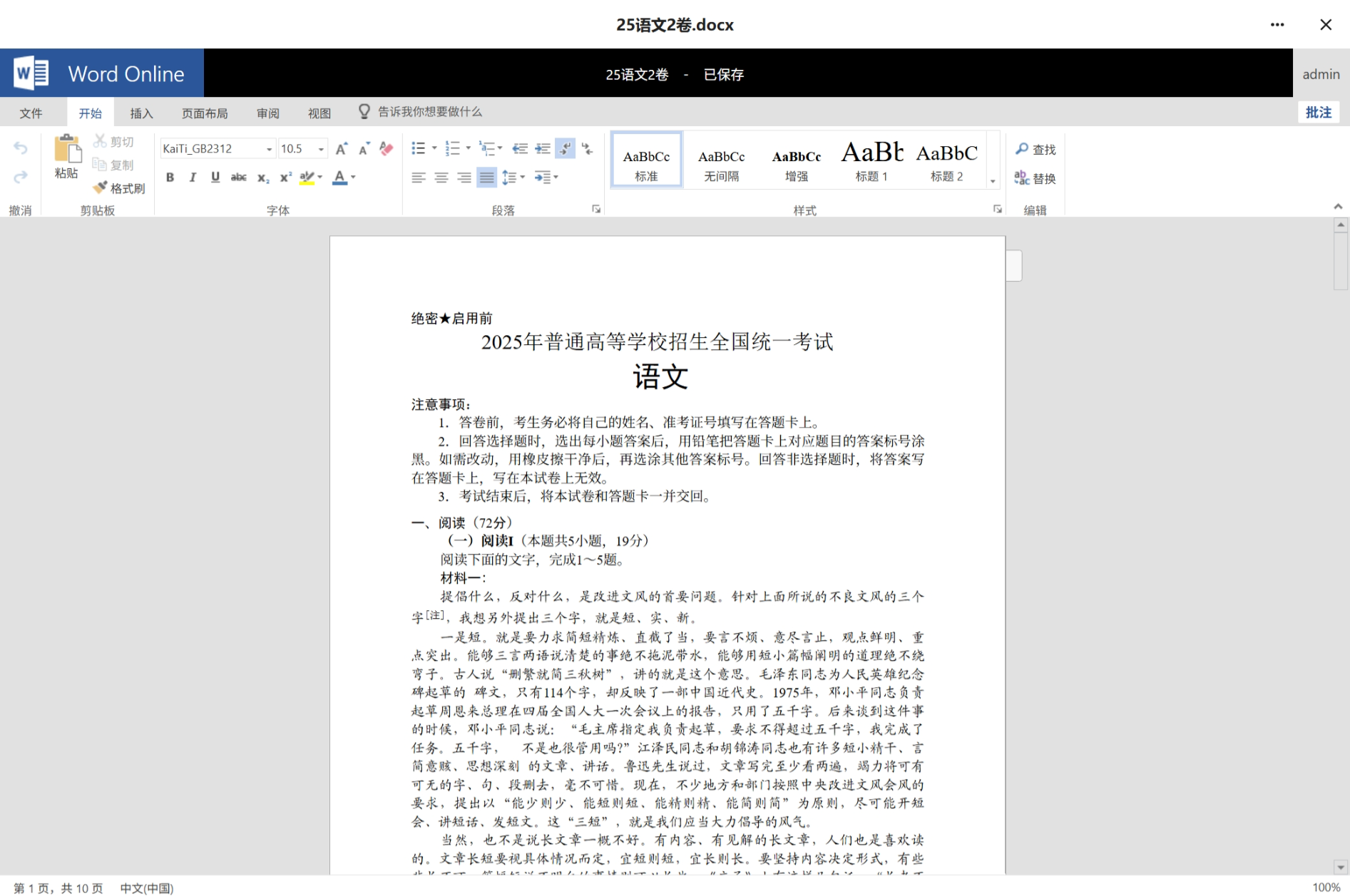The width and height of the screenshot is (1350, 896).
Task: Click the clear formatting eraser icon
Action: [386, 148]
